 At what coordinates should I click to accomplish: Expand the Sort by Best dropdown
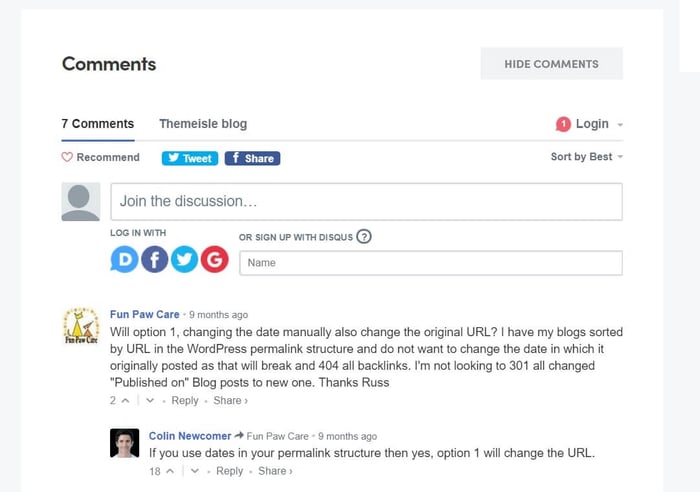[x=587, y=157]
